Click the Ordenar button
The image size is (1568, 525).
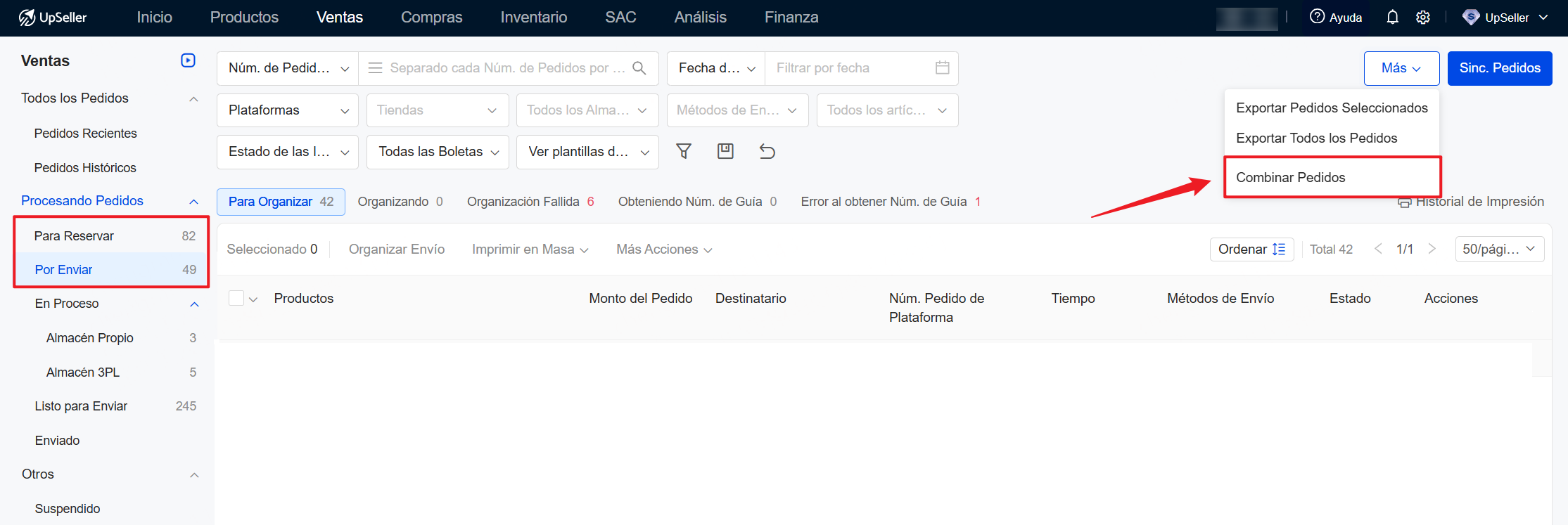coord(1251,249)
